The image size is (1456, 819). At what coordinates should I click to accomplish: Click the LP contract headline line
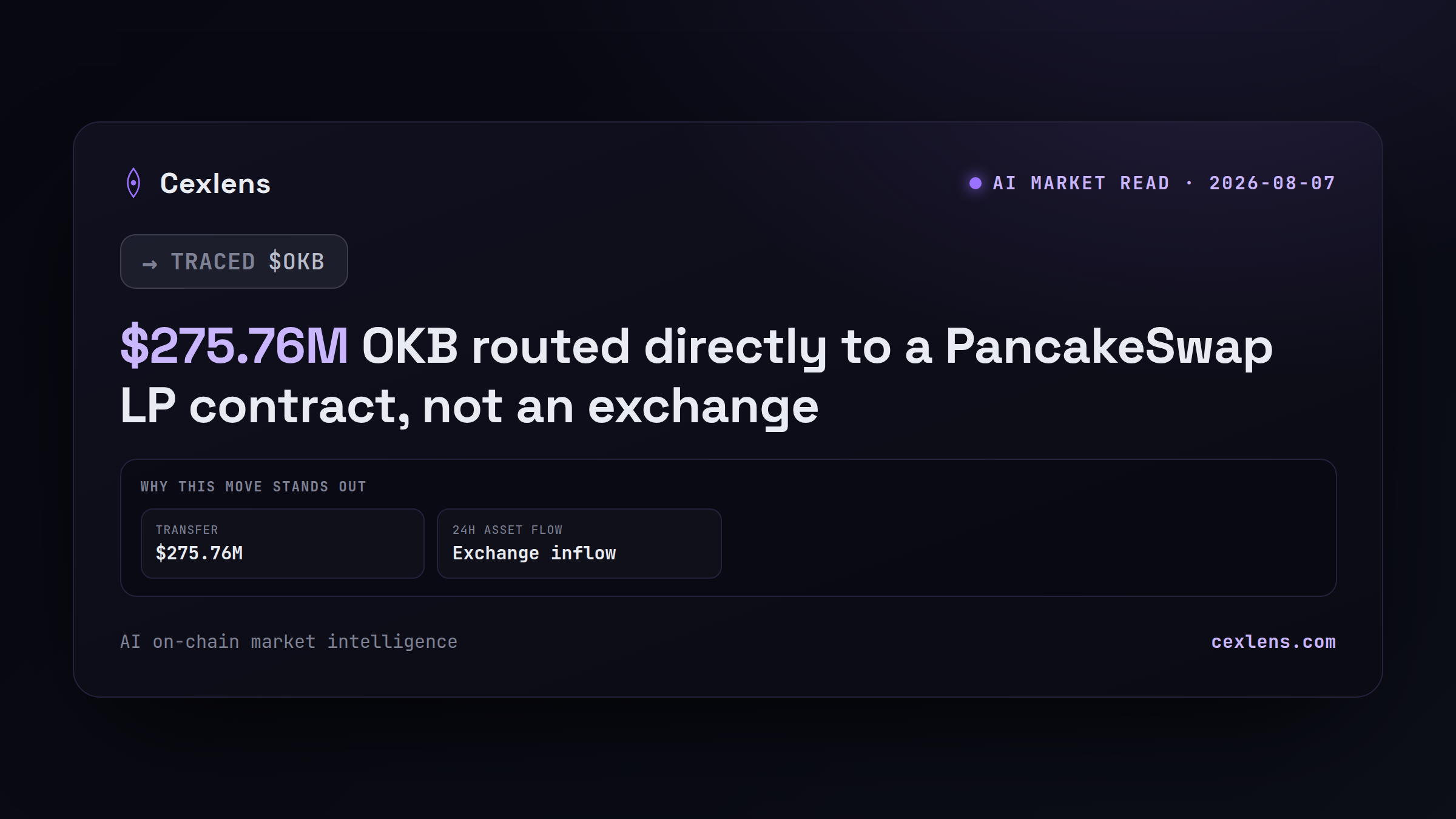pos(469,406)
